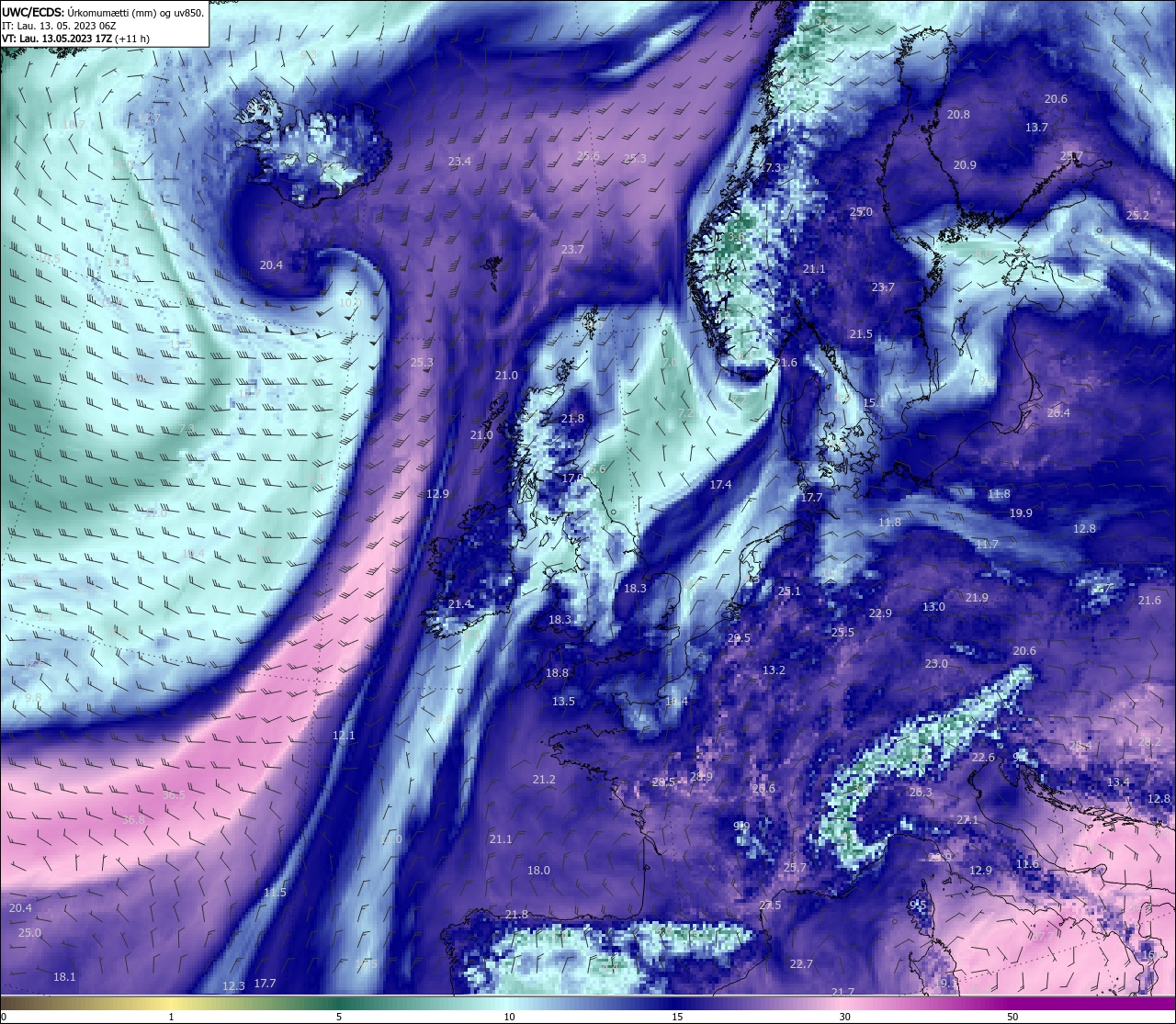This screenshot has height=1024, width=1176.
Task: Click the 28.9 value over France
Action: (x=701, y=777)
